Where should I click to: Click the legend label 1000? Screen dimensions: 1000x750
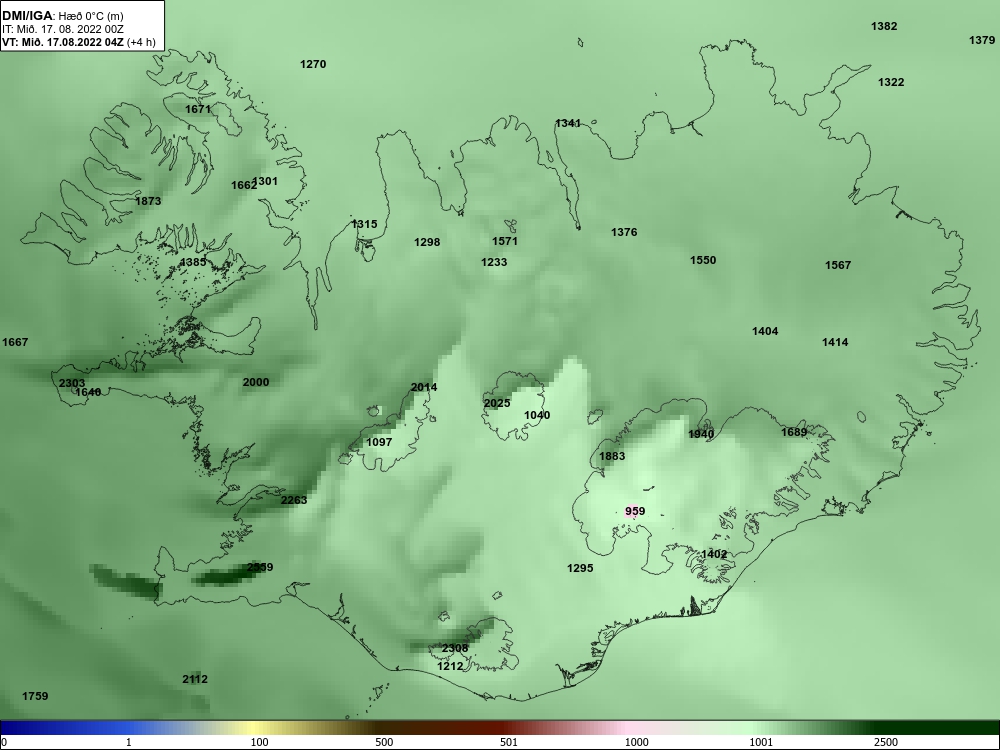point(636,742)
